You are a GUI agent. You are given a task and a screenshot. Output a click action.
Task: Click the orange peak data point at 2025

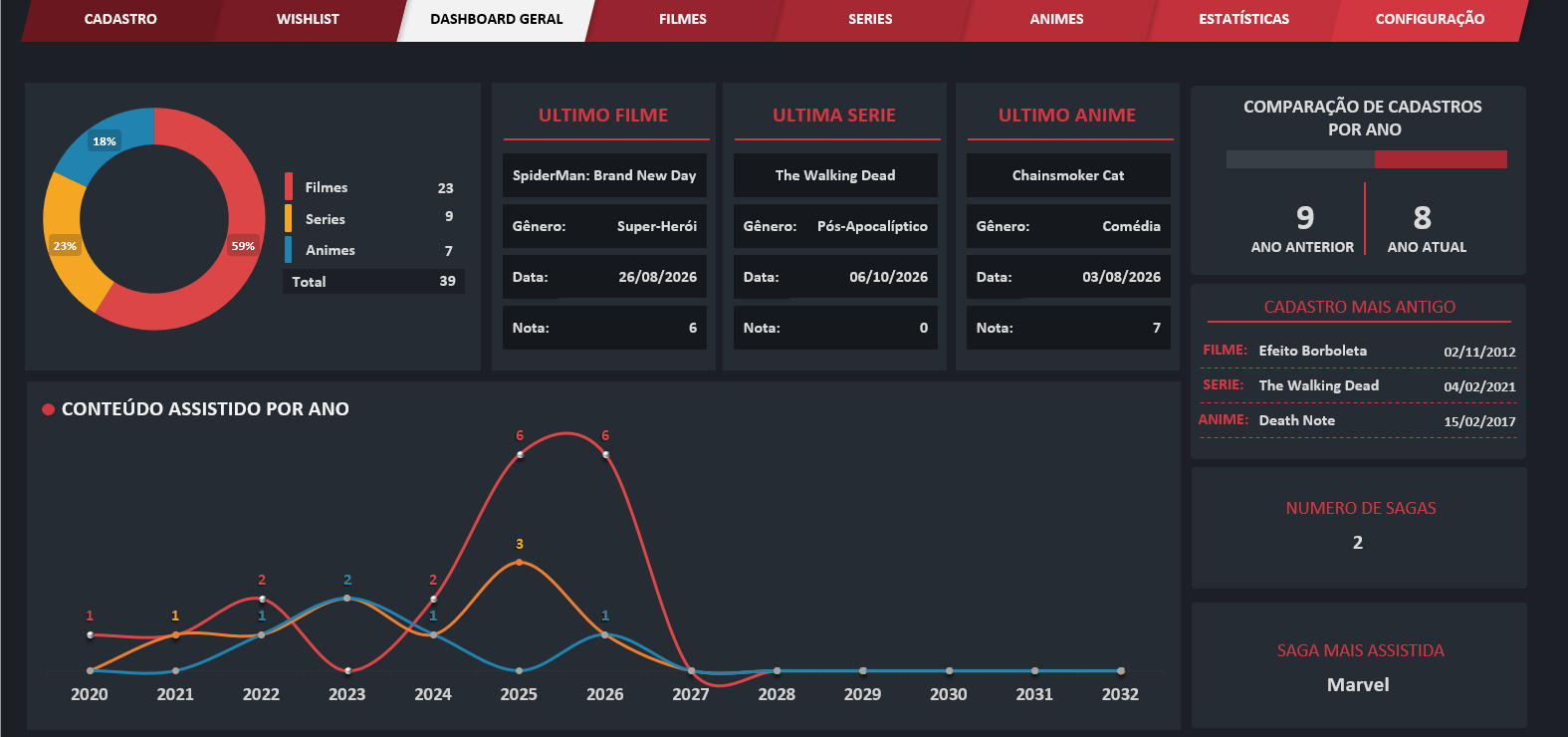[520, 563]
